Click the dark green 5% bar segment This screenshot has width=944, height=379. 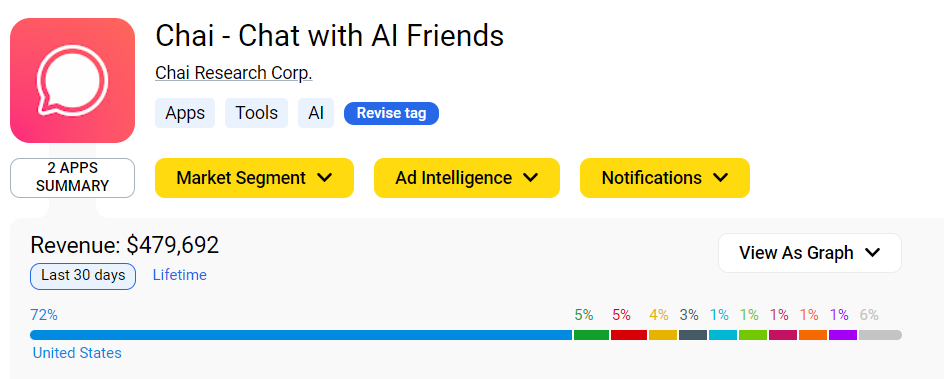pyautogui.click(x=591, y=335)
